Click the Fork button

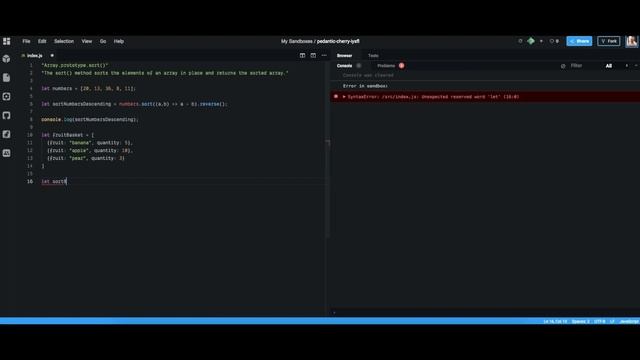pos(609,41)
